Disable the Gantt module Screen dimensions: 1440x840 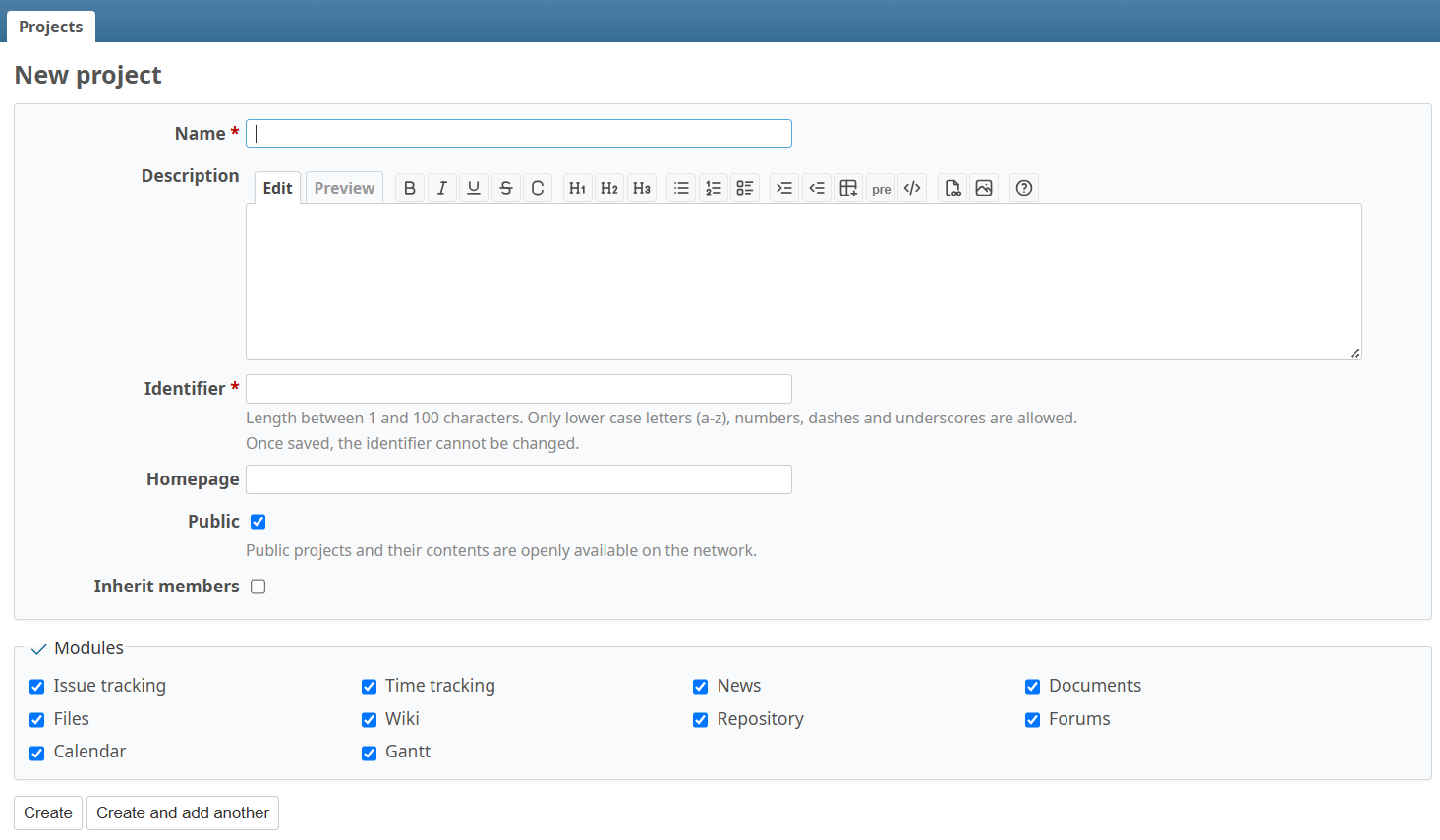tap(370, 754)
